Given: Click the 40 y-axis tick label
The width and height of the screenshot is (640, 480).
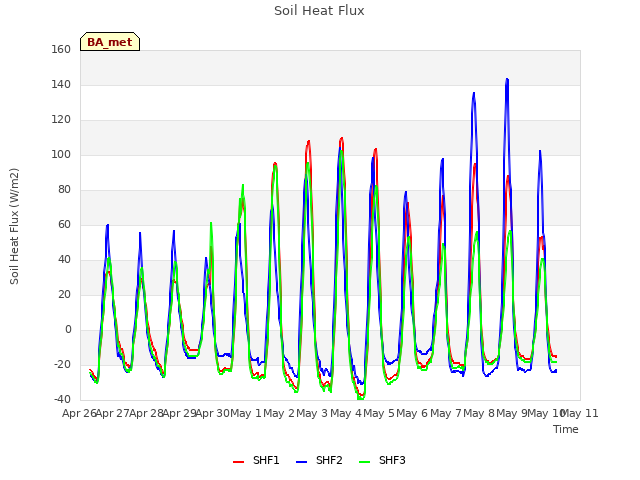Looking at the screenshot, I should [64, 260].
